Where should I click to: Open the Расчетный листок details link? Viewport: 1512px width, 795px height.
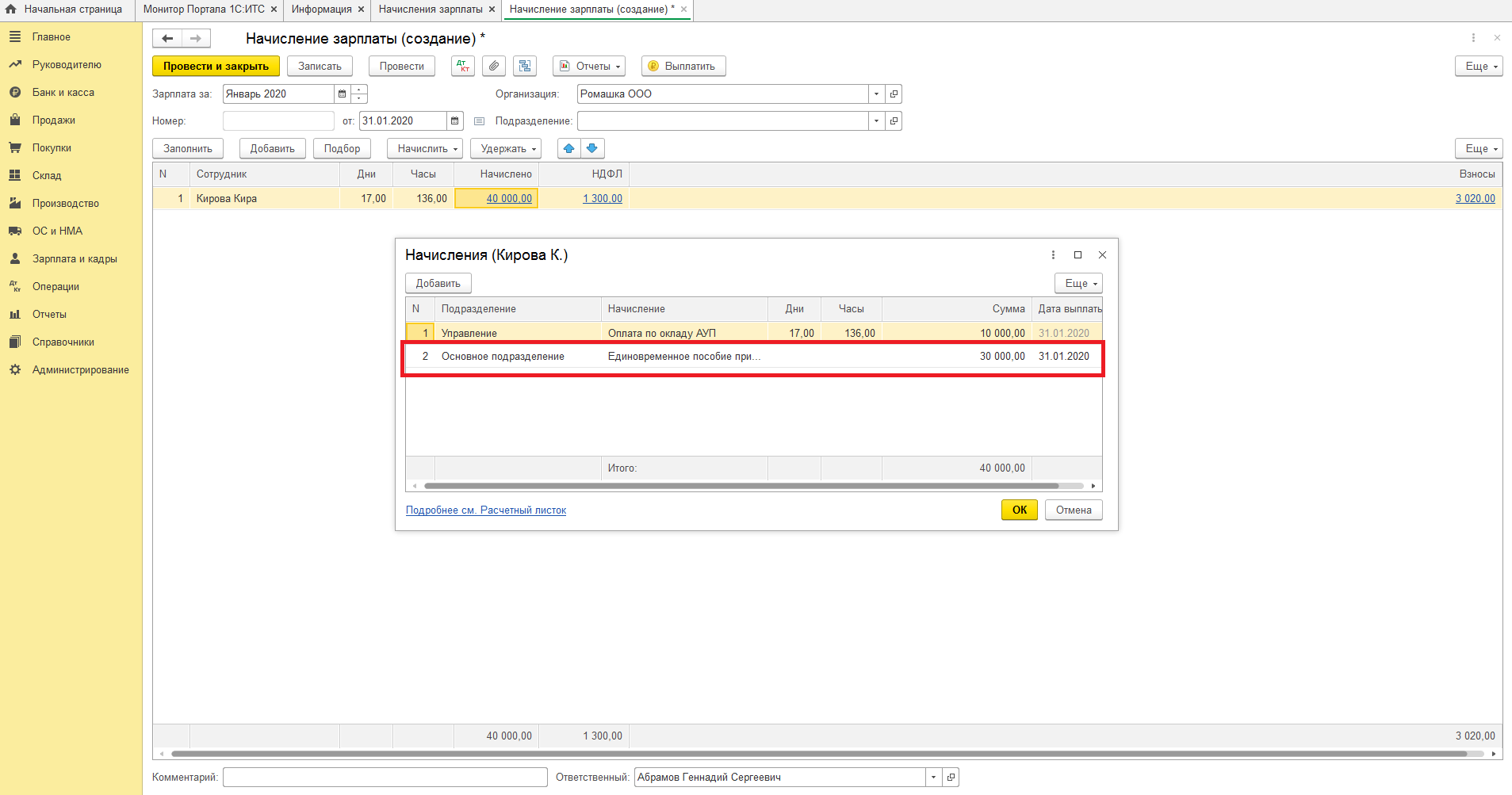(486, 510)
